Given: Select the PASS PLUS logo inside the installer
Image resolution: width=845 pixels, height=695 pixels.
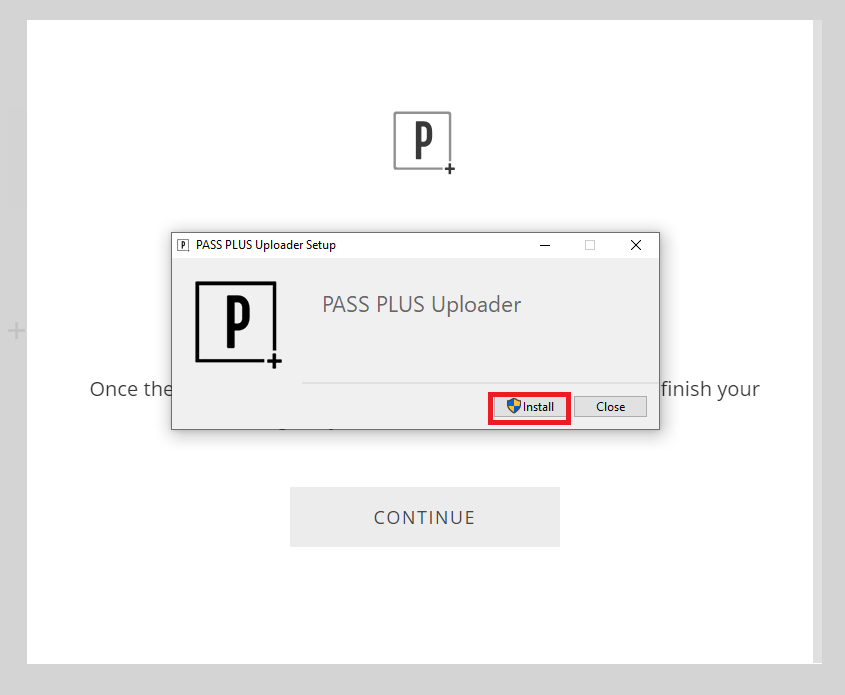Looking at the screenshot, I should coord(237,323).
